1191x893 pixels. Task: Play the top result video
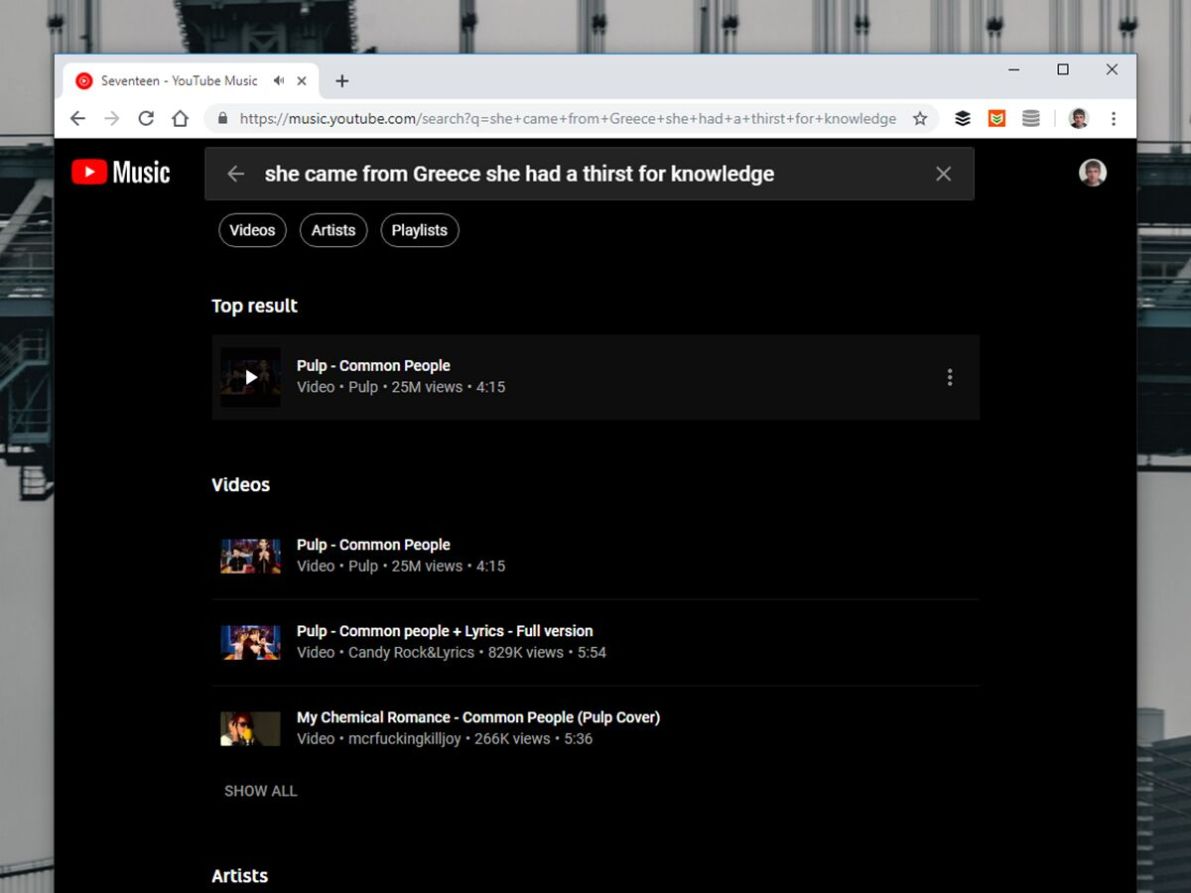pos(249,377)
